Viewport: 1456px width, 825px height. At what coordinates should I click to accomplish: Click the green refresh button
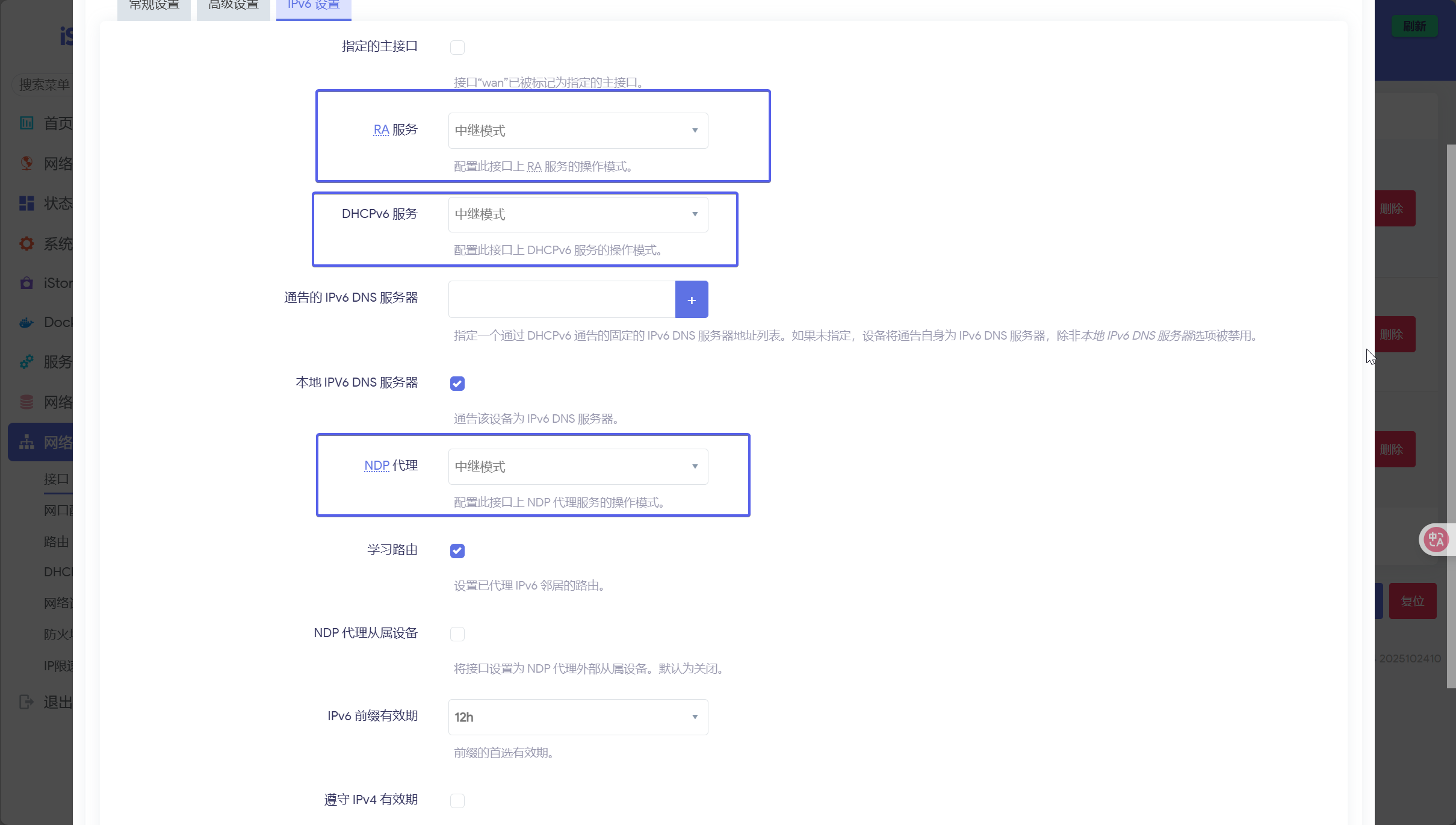pos(1414,26)
